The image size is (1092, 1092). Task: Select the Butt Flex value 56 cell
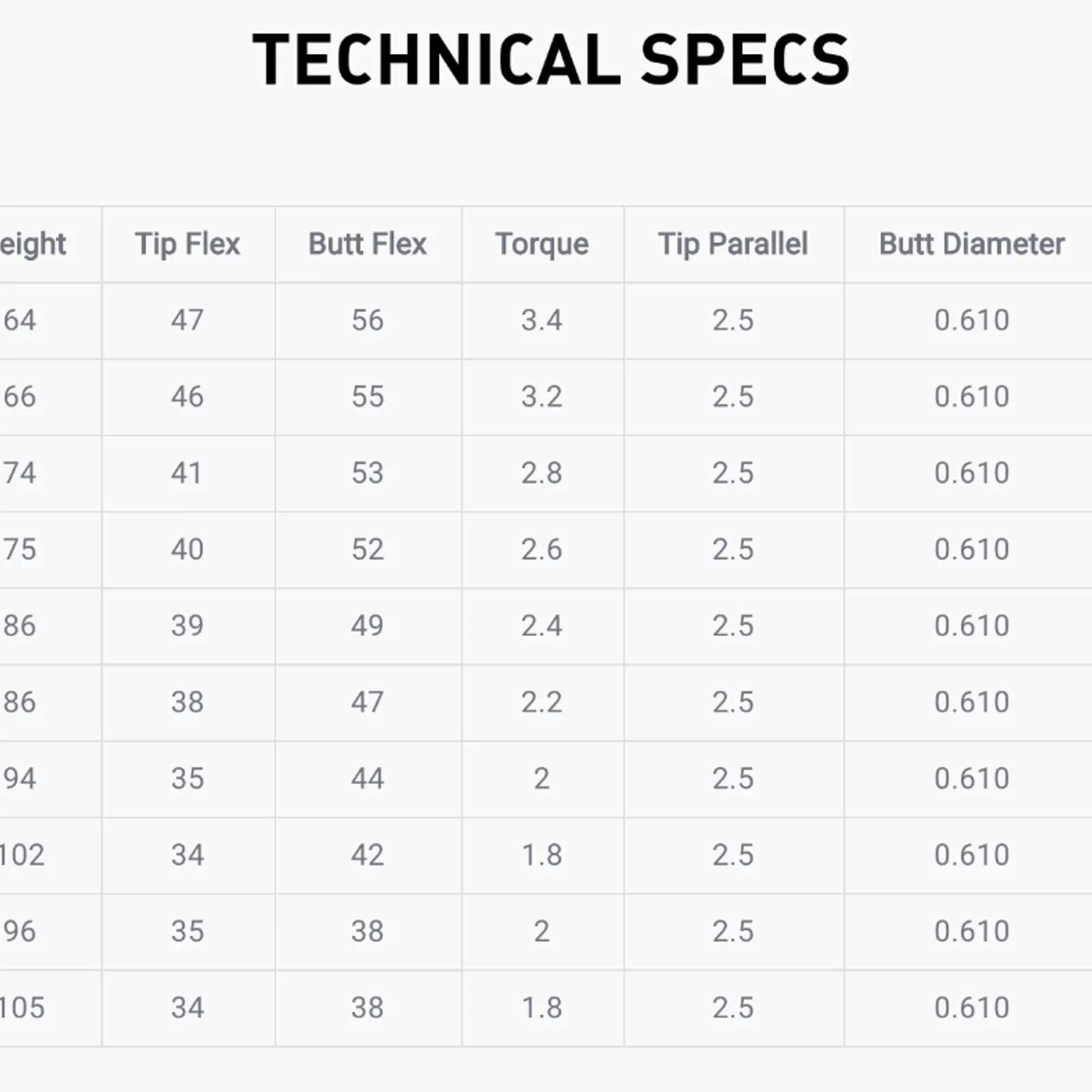pos(369,321)
